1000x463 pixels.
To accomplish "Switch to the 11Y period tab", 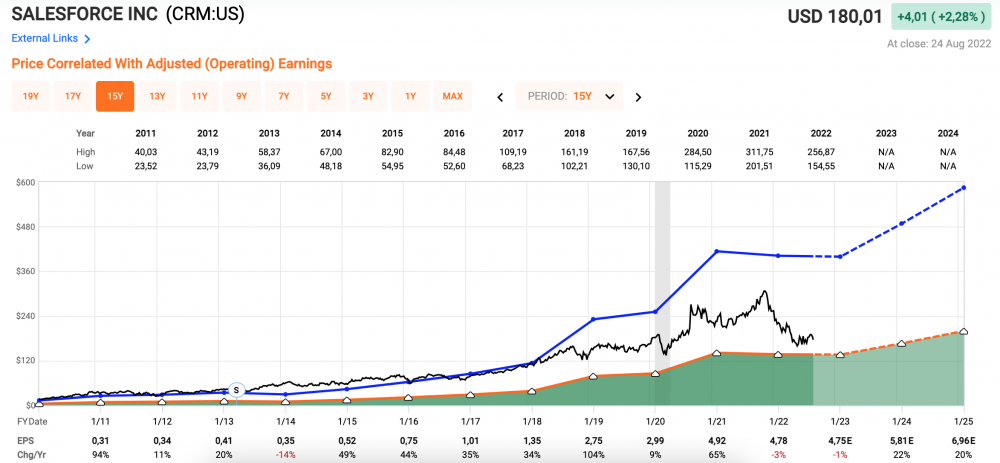I will (x=200, y=96).
